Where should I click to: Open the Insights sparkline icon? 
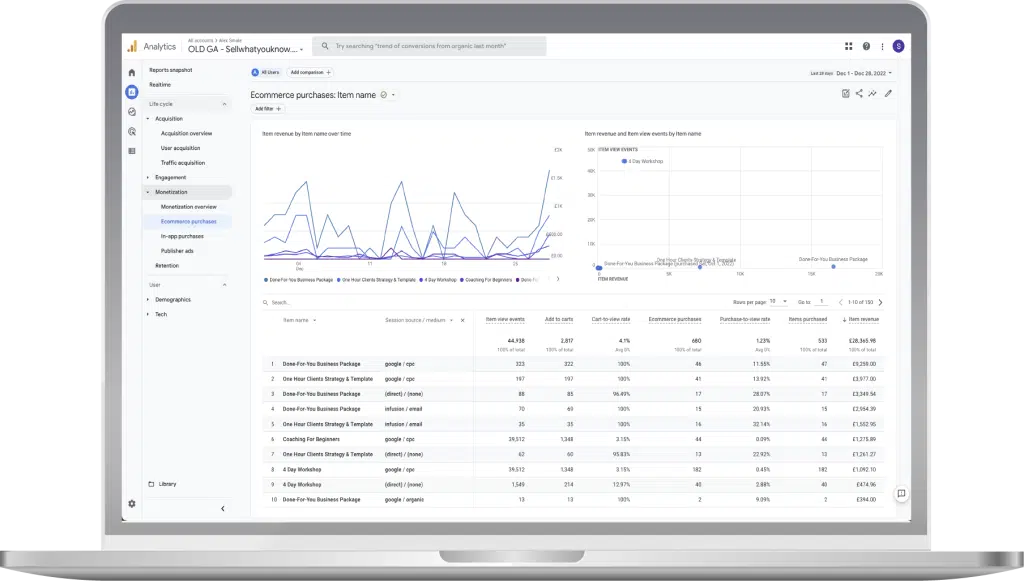[873, 94]
